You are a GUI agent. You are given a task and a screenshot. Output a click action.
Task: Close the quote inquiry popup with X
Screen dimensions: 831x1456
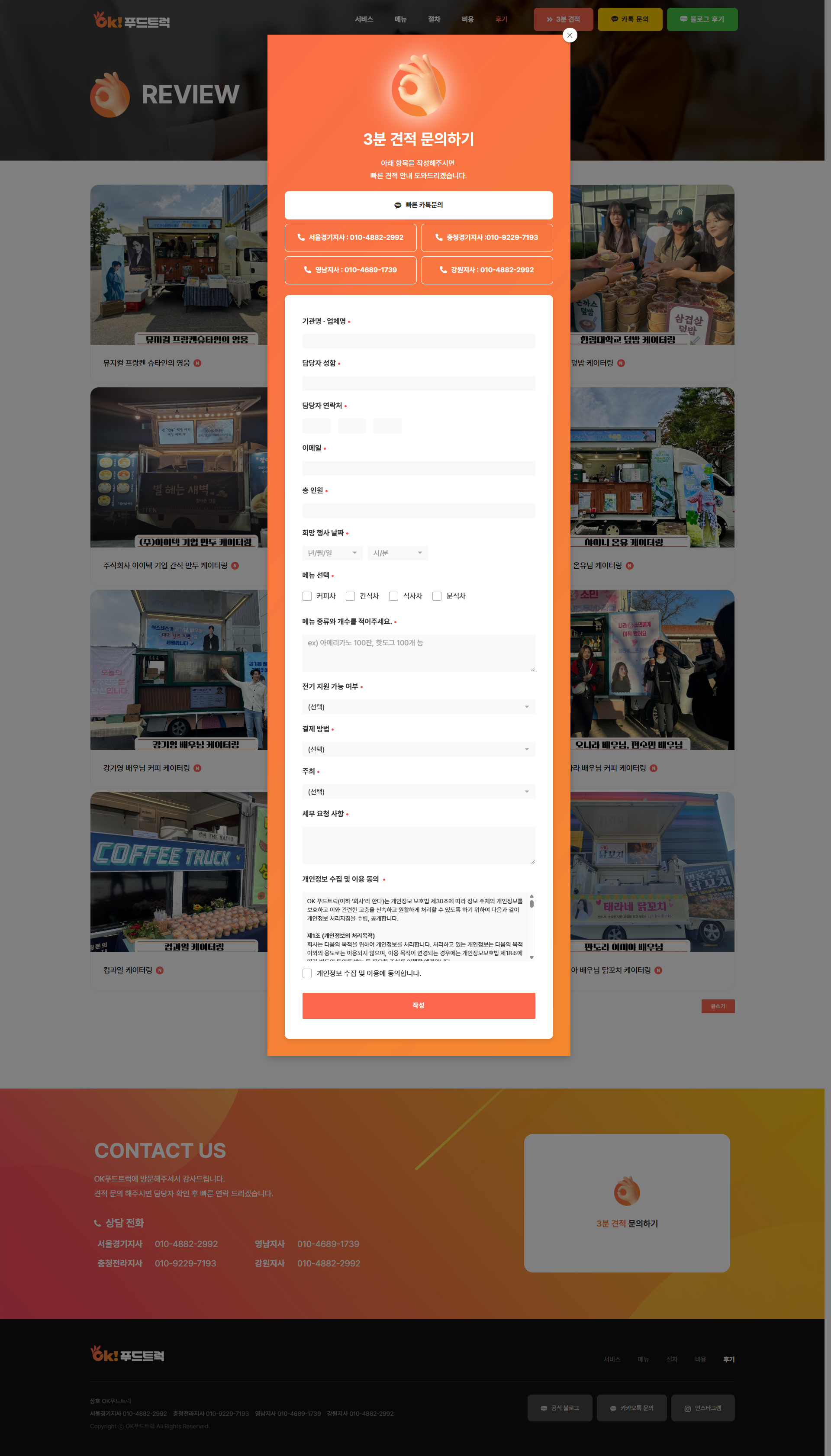coord(569,35)
